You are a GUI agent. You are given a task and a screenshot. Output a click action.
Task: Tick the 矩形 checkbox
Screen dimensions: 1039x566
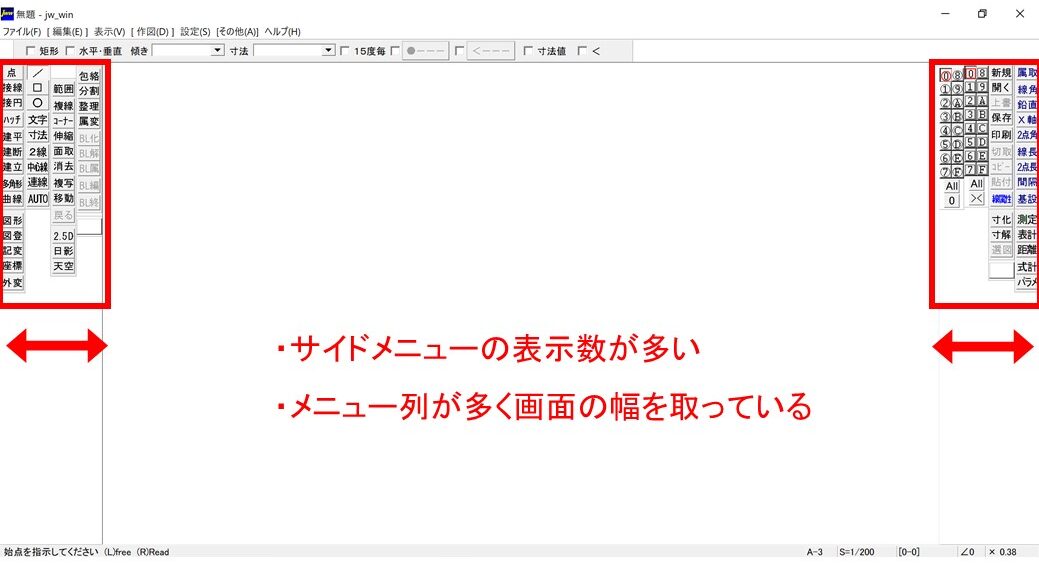click(30, 51)
